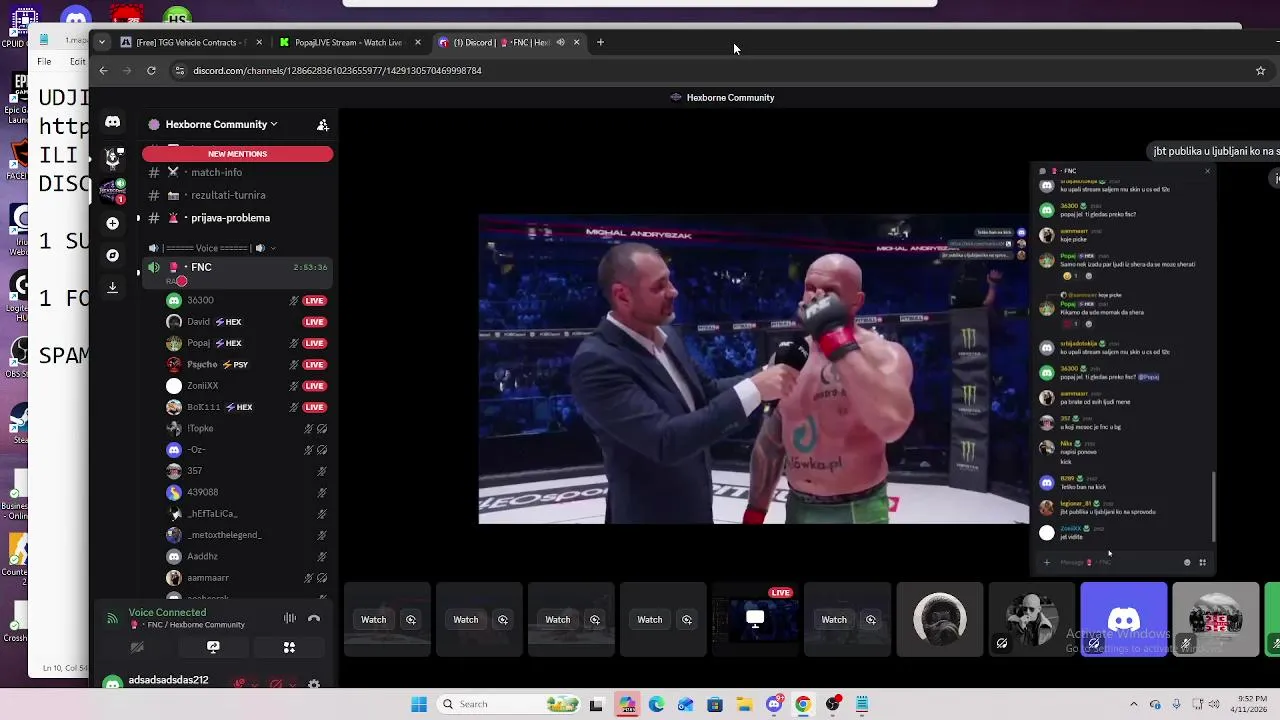Open emoji picker in chat panel
Viewport: 1280px width, 720px height.
click(1187, 562)
